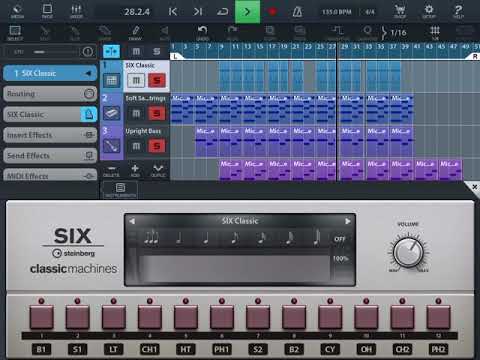Duplicate the selected track
Image resolution: width=480 pixels, height=360 pixels.
click(158, 171)
